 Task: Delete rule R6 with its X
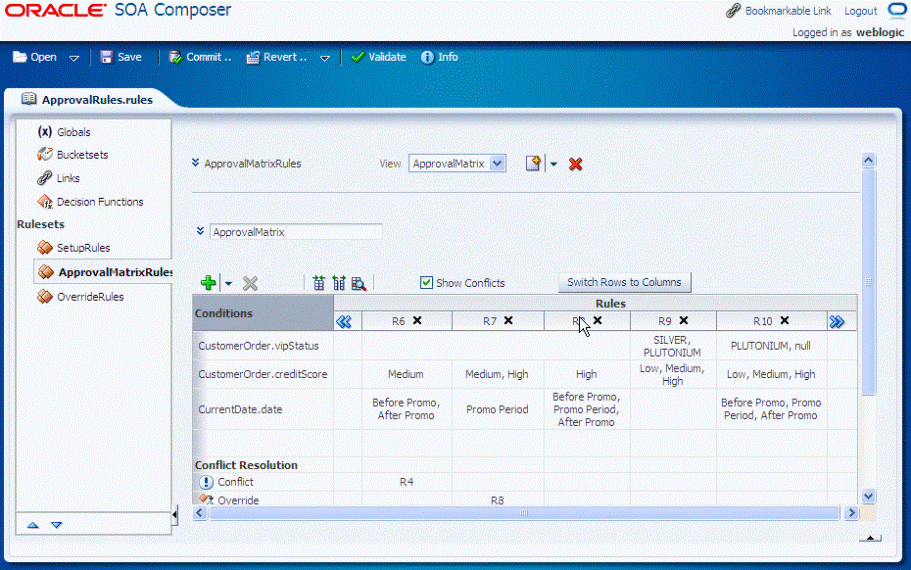pos(417,320)
